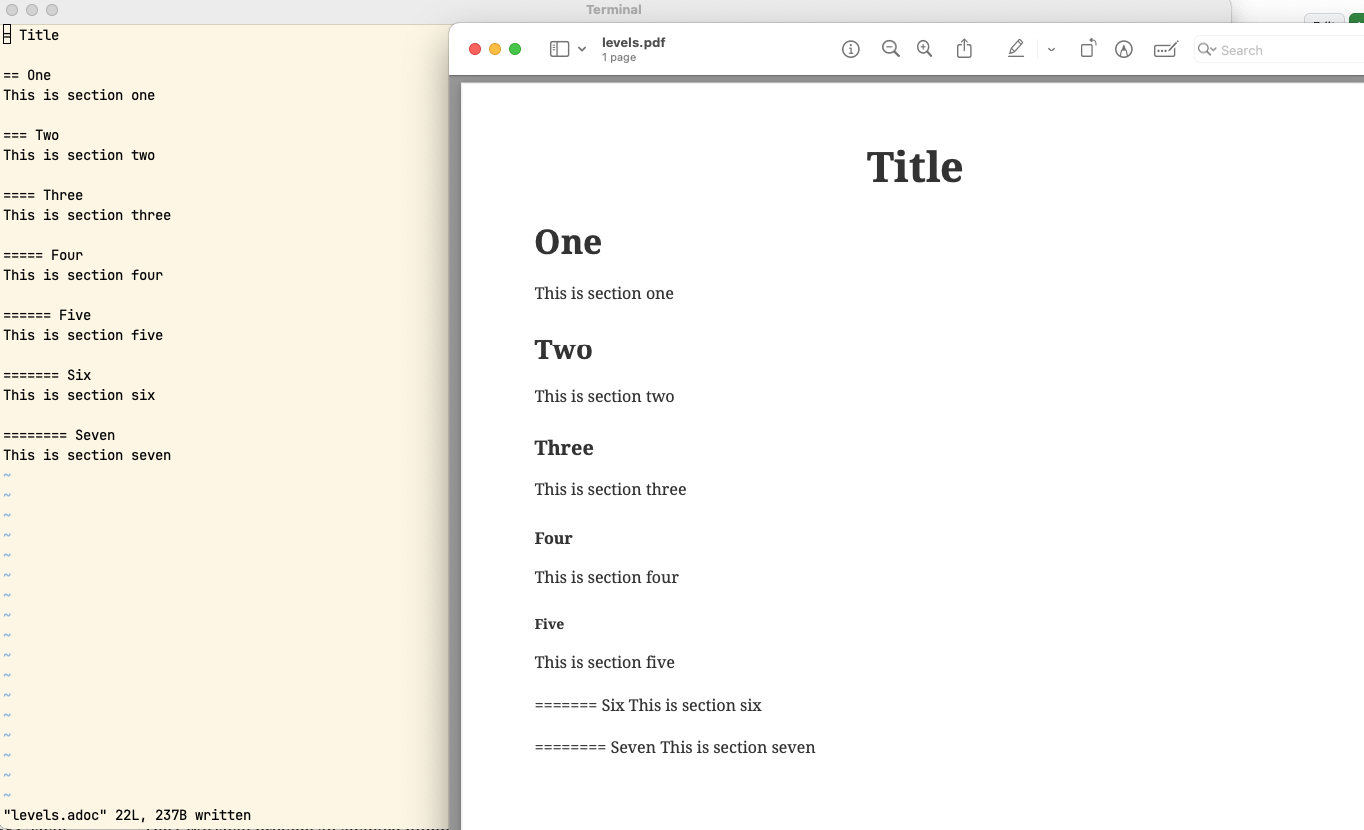Minimize Preview using the yellow button

[x=495, y=48]
